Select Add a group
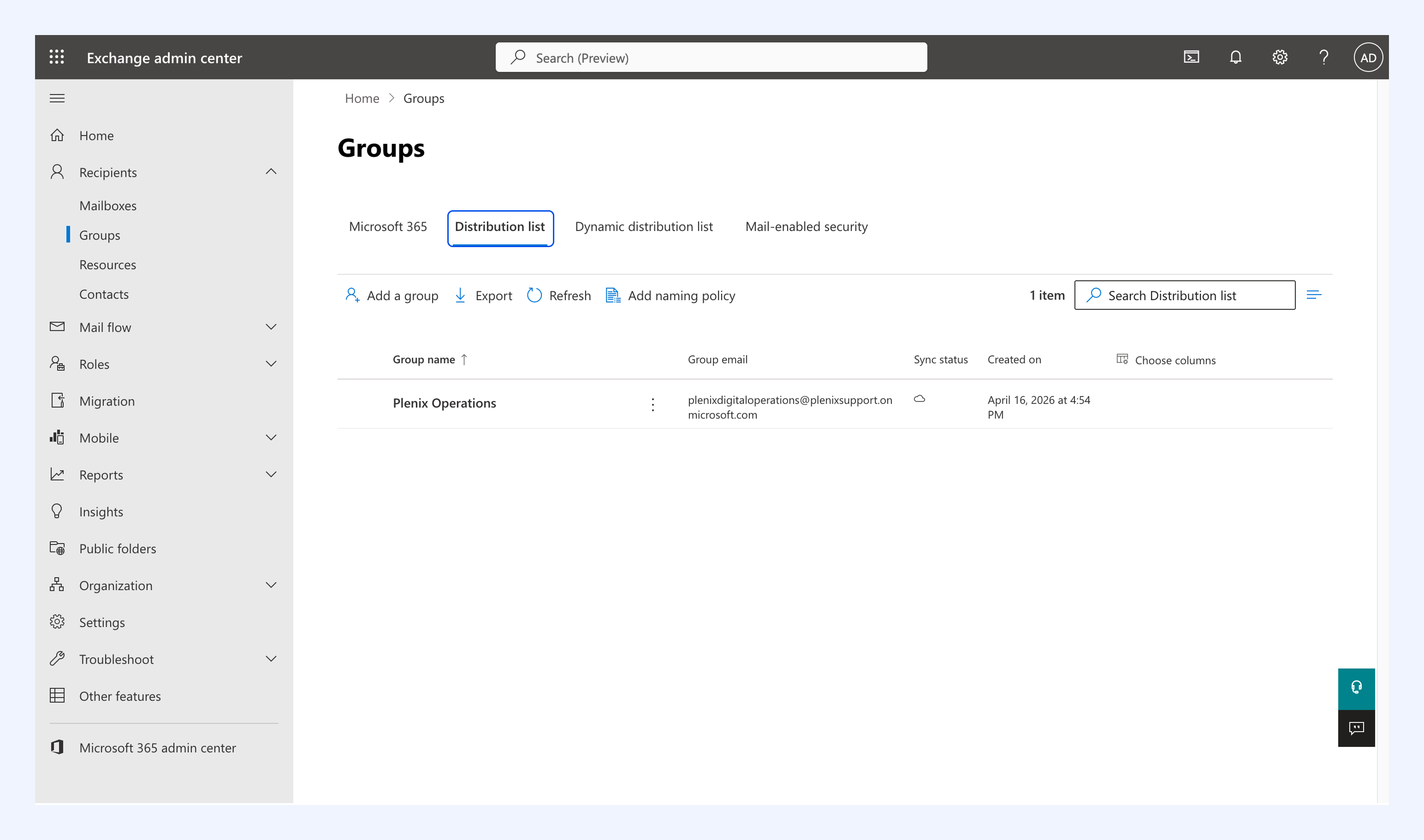This screenshot has height=840, width=1424. point(392,296)
